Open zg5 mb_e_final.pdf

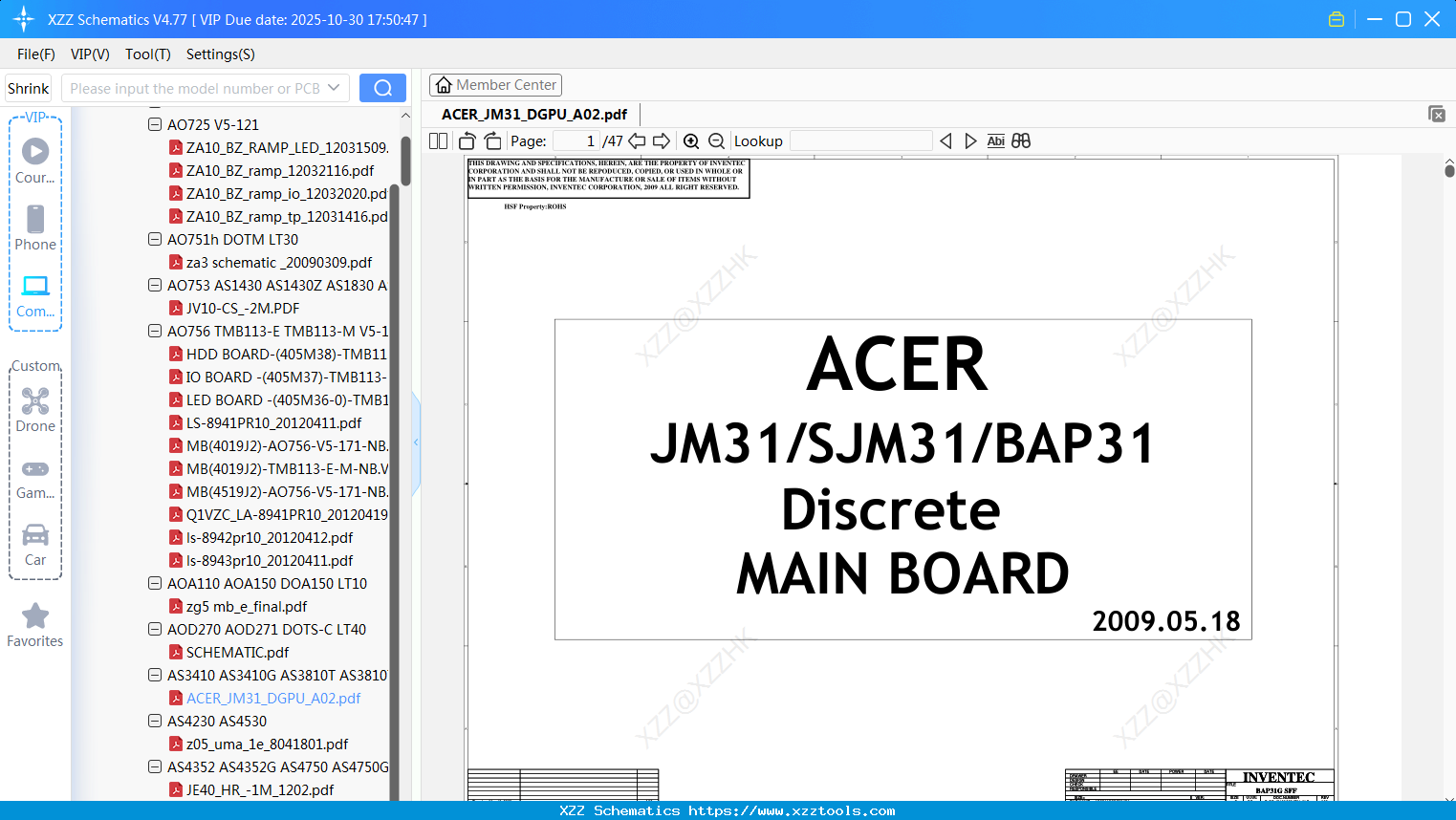point(247,606)
